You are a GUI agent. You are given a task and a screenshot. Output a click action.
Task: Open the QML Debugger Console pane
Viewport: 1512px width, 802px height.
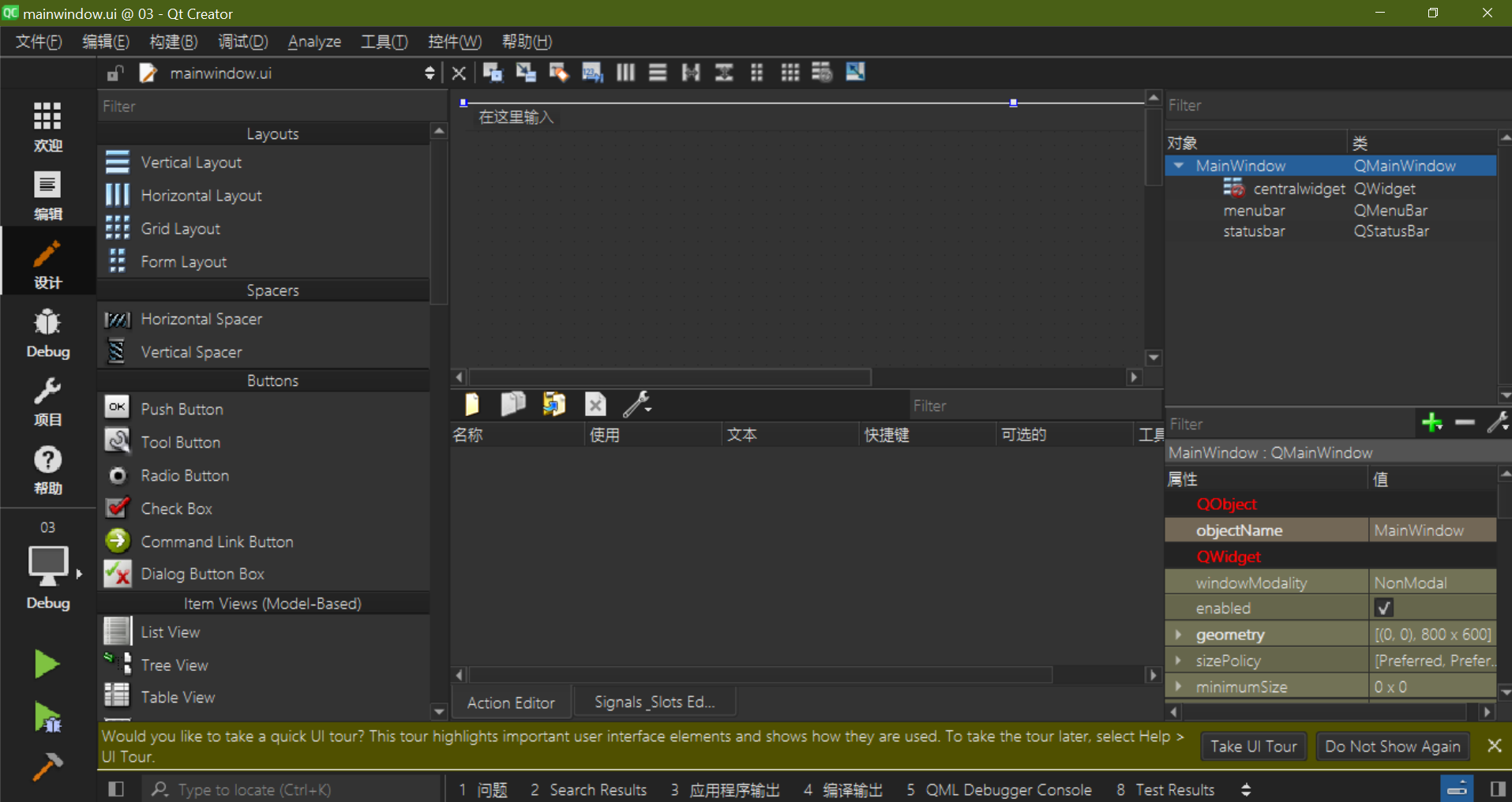point(999,789)
